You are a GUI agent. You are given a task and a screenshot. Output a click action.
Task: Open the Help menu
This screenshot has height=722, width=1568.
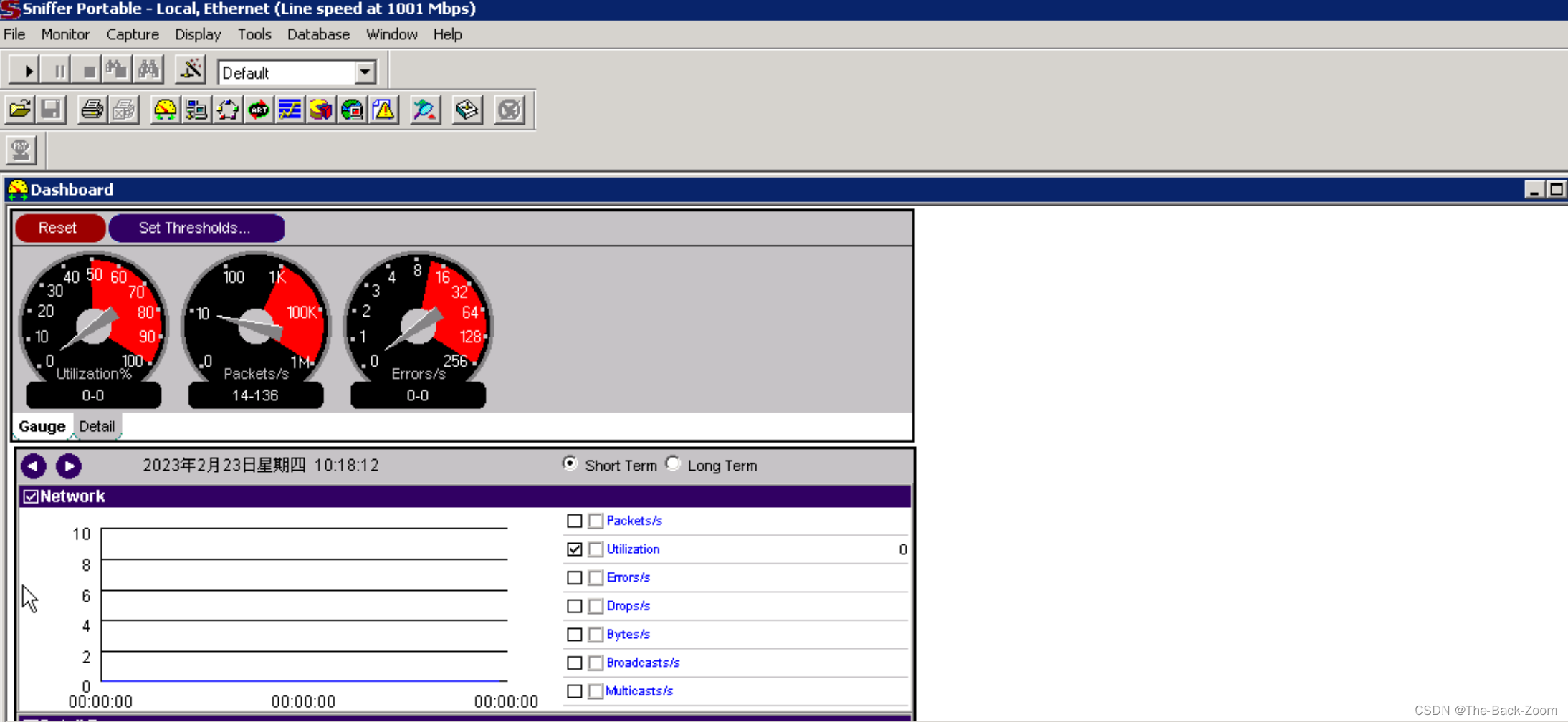click(447, 34)
